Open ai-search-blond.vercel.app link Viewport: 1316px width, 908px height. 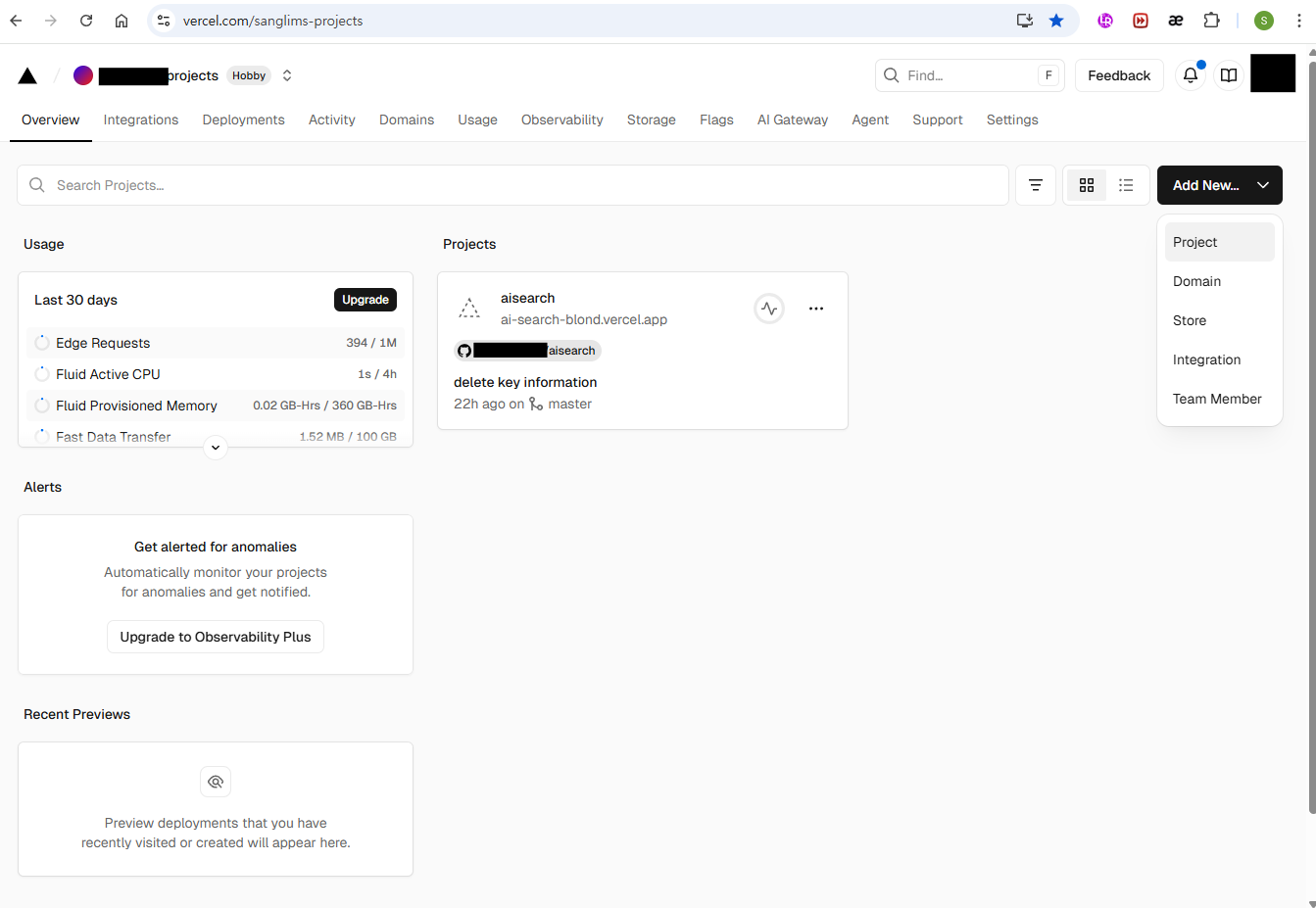pyautogui.click(x=584, y=319)
